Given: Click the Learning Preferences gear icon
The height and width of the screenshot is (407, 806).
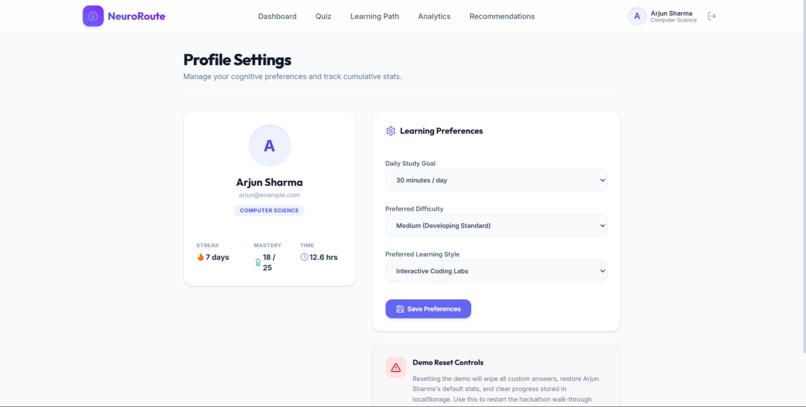Looking at the screenshot, I should coord(391,131).
